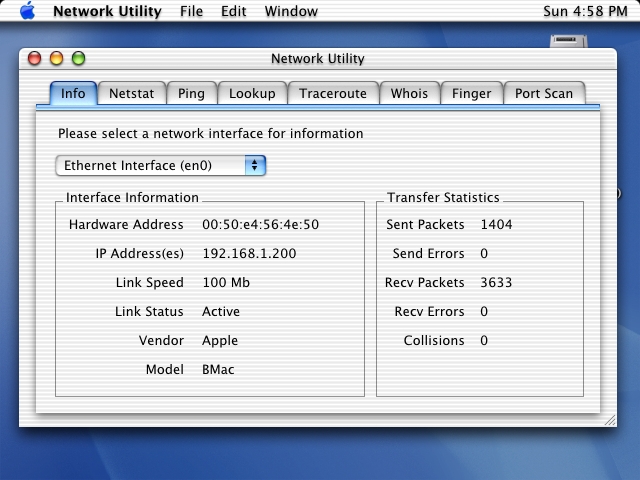Click the red close window button
This screenshot has width=640, height=480.
tap(35, 58)
